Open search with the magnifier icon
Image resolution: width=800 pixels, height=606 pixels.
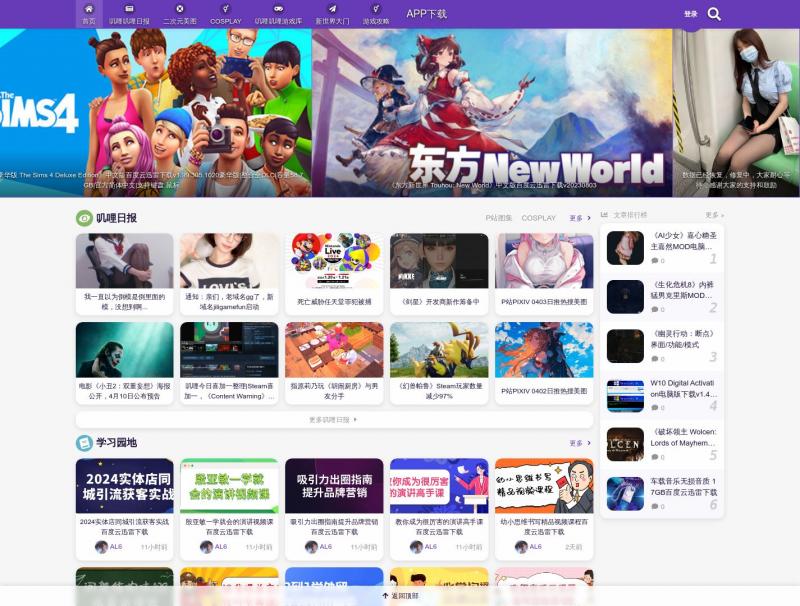click(714, 14)
